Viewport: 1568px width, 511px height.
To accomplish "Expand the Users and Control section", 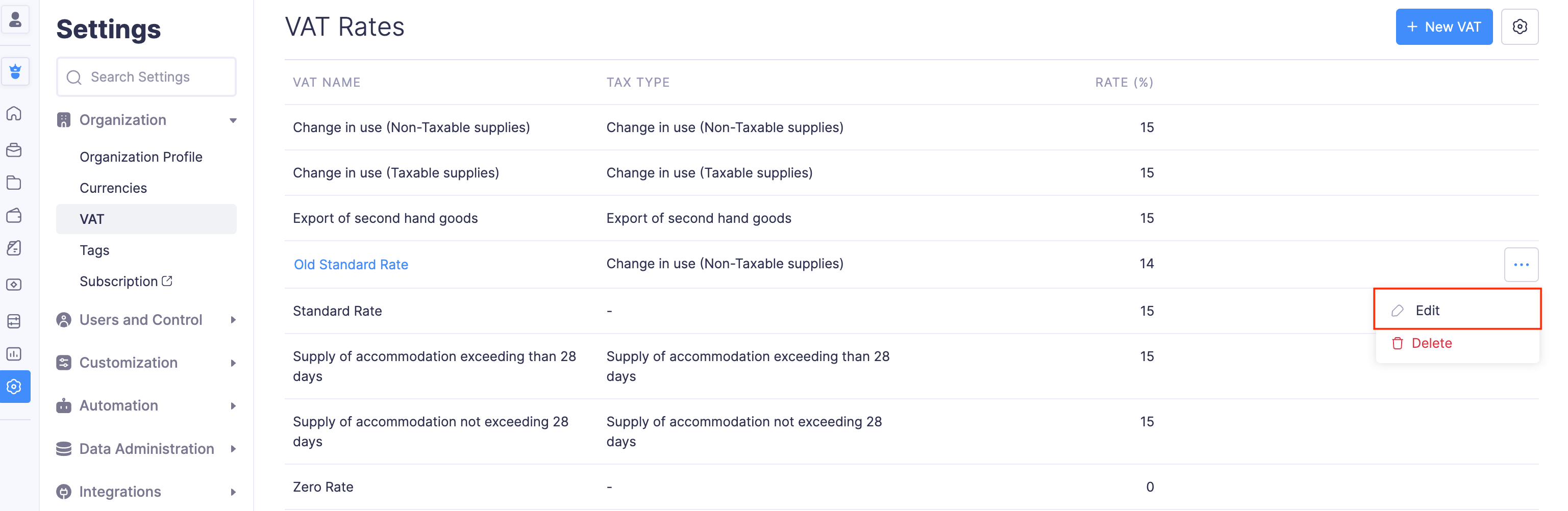I will (x=233, y=320).
